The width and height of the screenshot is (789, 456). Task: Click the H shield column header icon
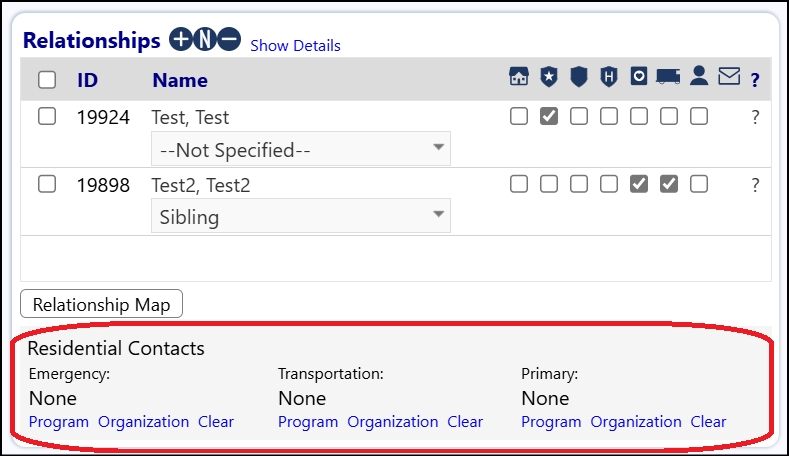(x=609, y=77)
